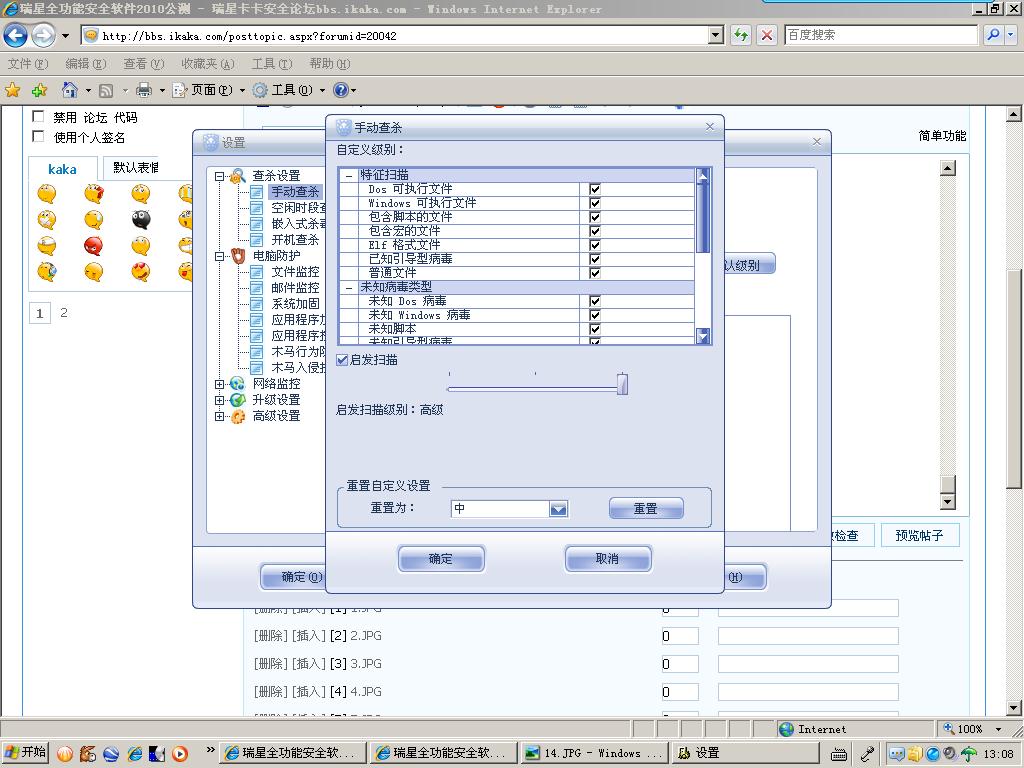Click the 高级设置 gear icon in settings tree
Viewport: 1024px width, 768px height.
click(238, 416)
